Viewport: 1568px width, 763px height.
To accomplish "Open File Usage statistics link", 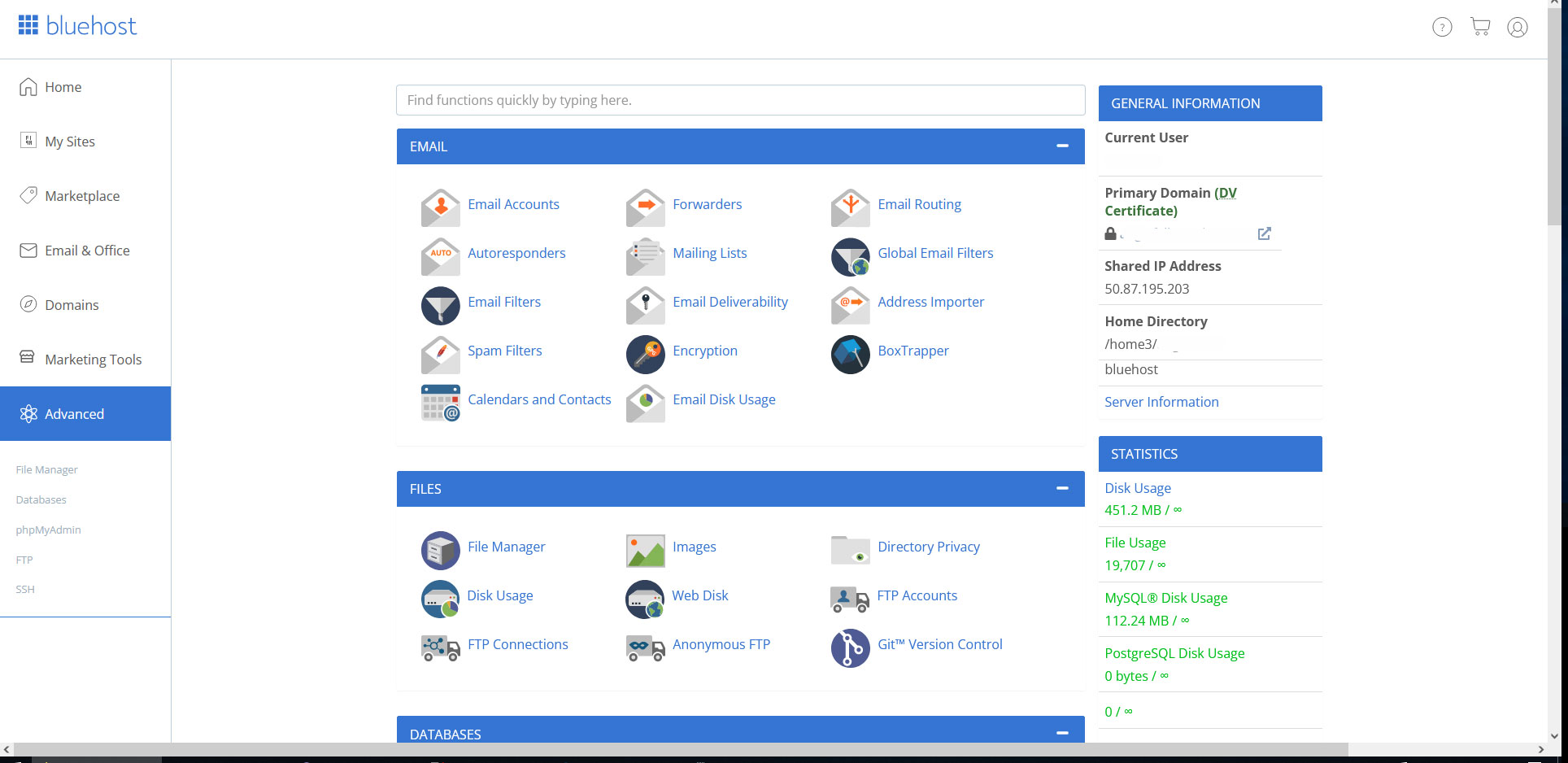I will tap(1135, 543).
